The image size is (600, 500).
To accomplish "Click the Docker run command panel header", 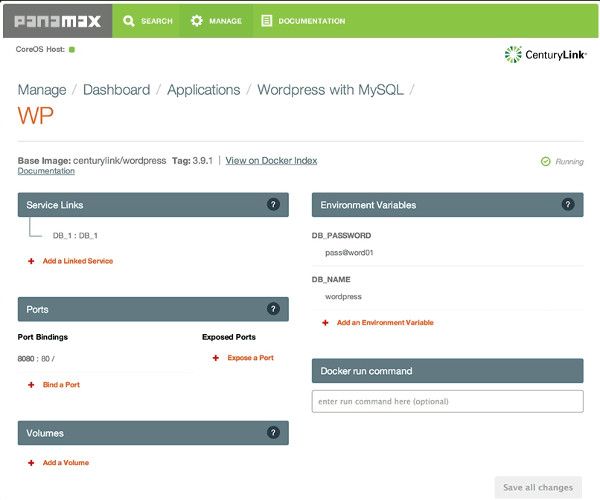I will click(447, 371).
